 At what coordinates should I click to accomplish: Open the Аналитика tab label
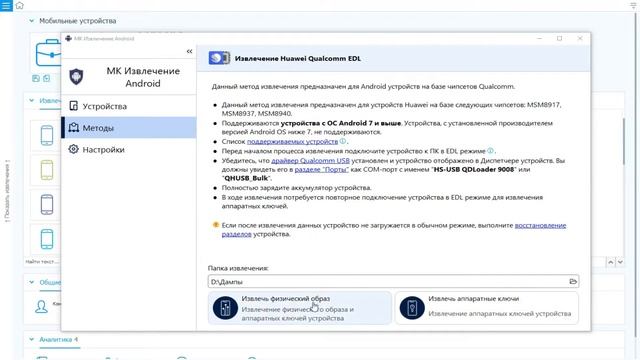pyautogui.click(x=58, y=339)
